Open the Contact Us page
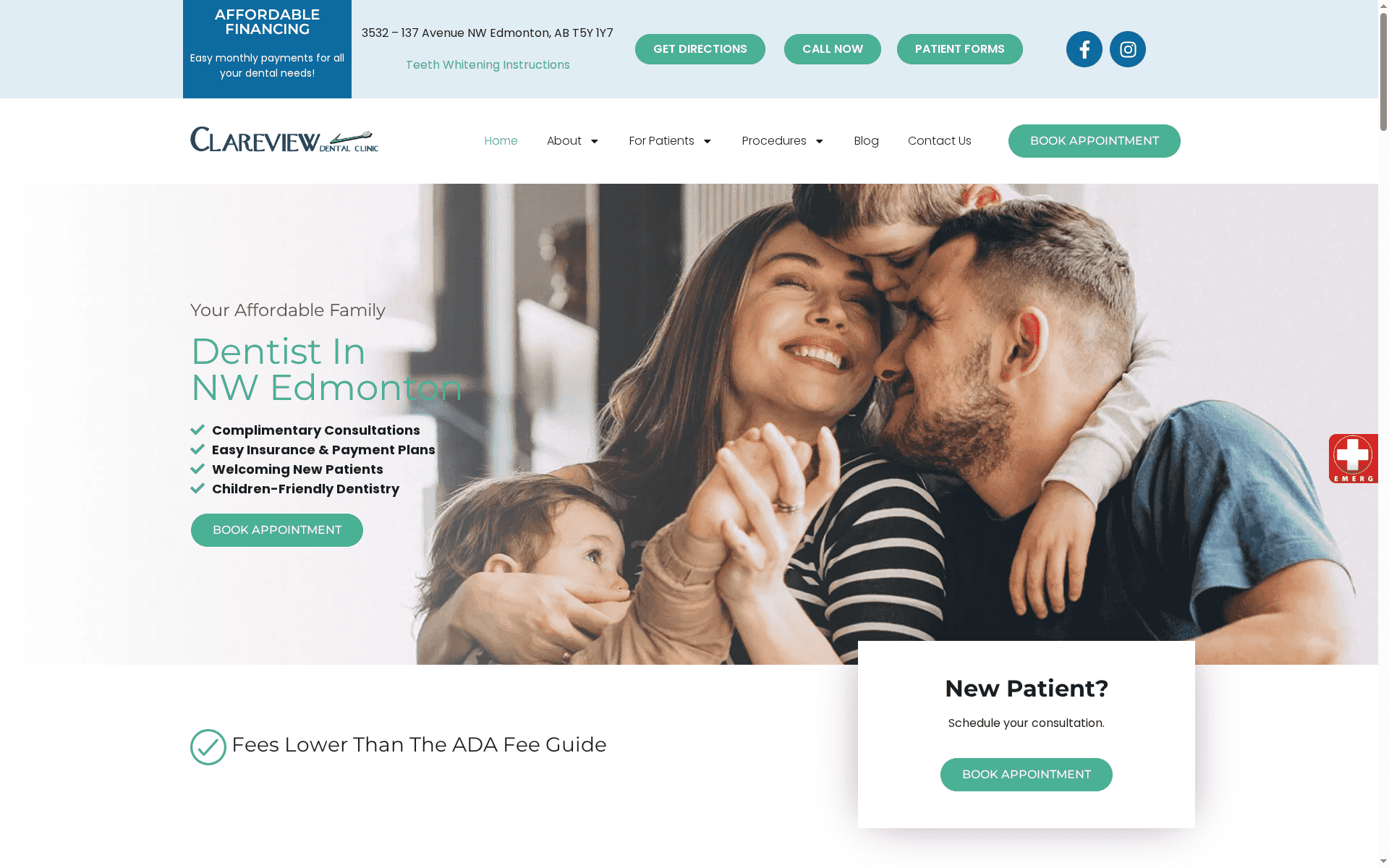1389x868 pixels. point(939,141)
